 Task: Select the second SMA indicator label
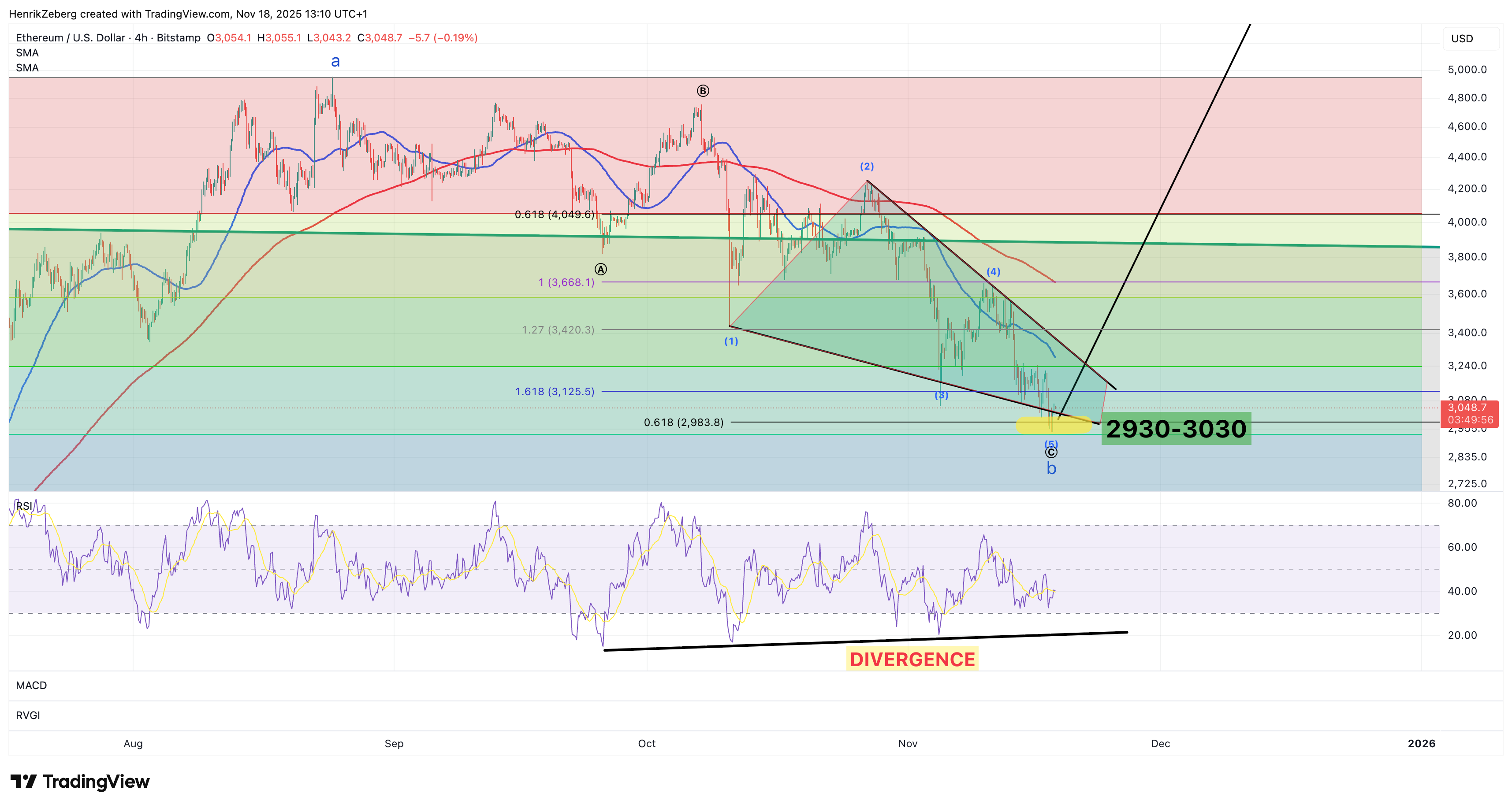pos(28,68)
